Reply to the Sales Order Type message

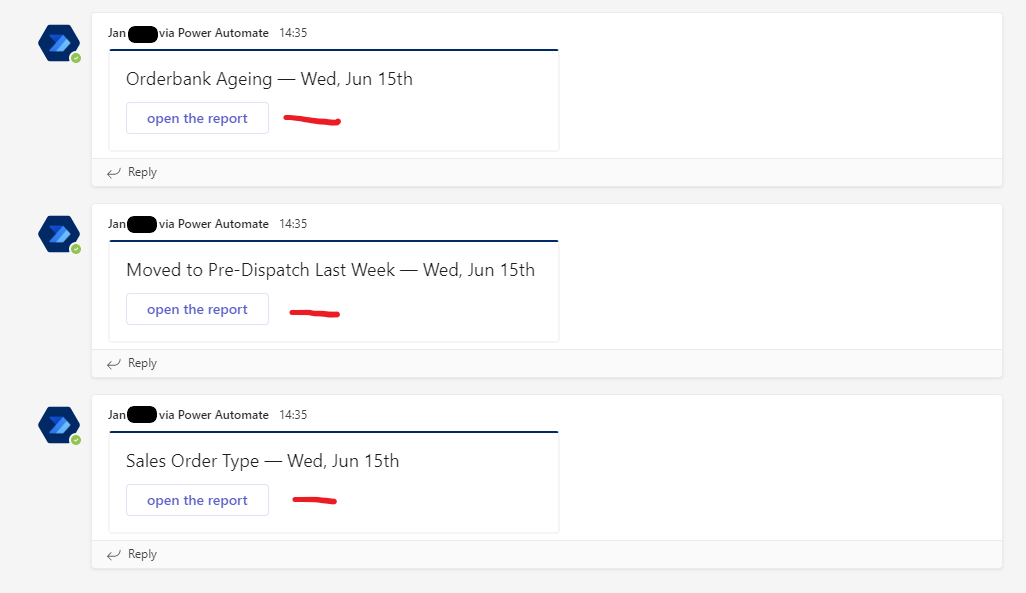pos(142,554)
